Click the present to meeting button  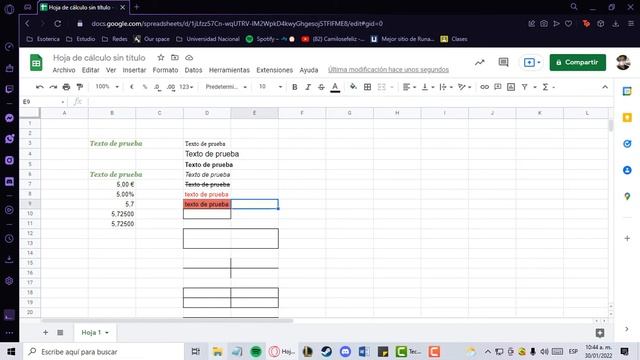[532, 62]
